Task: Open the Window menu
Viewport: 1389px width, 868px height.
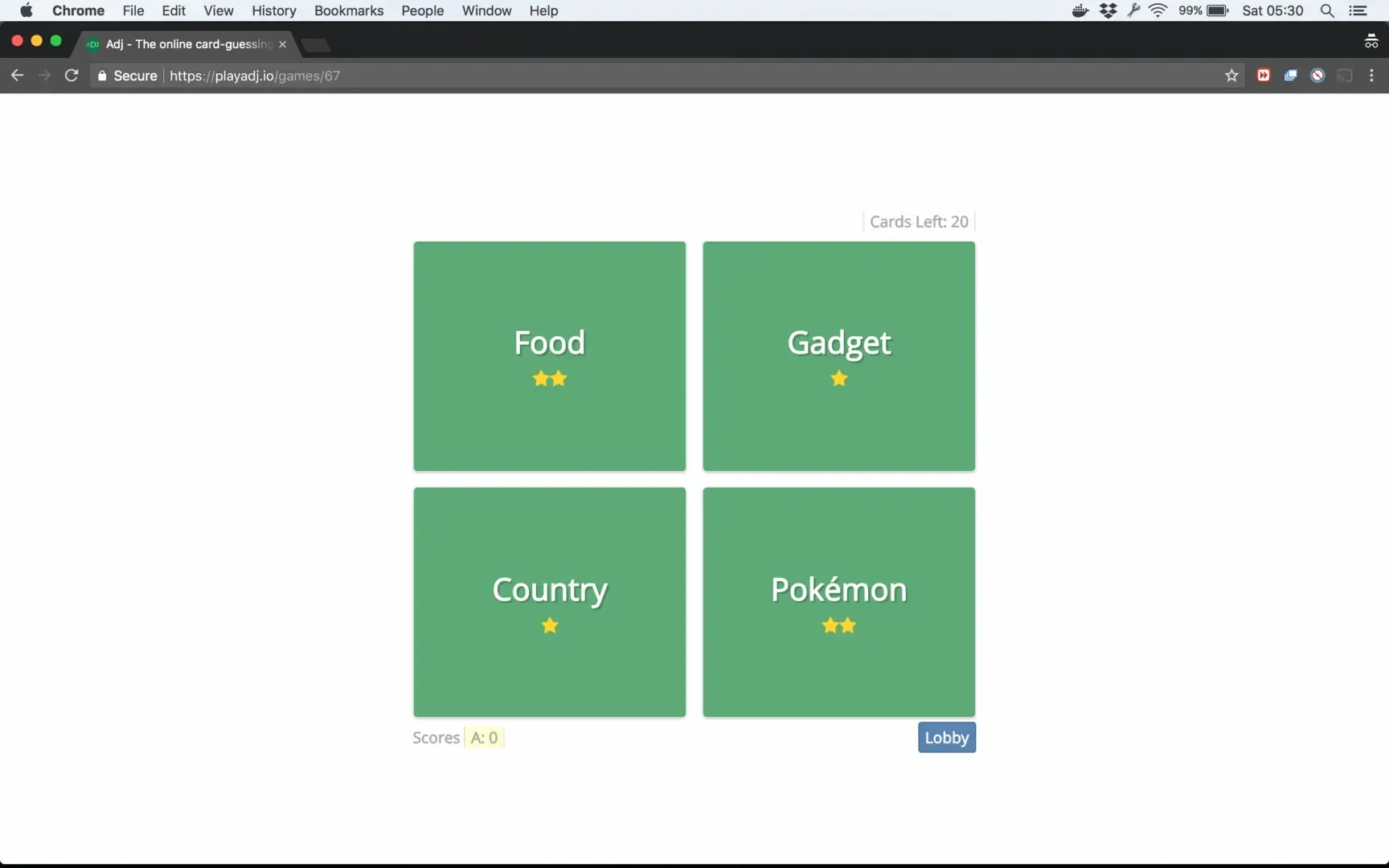Action: coord(487,10)
